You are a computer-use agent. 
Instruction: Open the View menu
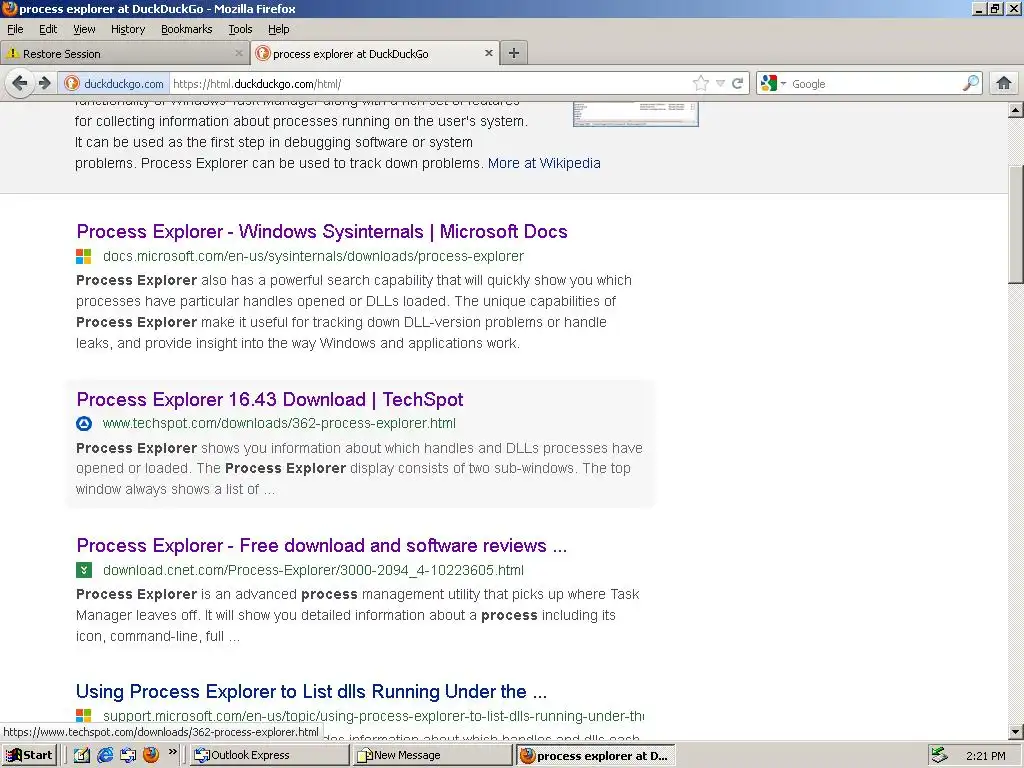(84, 29)
